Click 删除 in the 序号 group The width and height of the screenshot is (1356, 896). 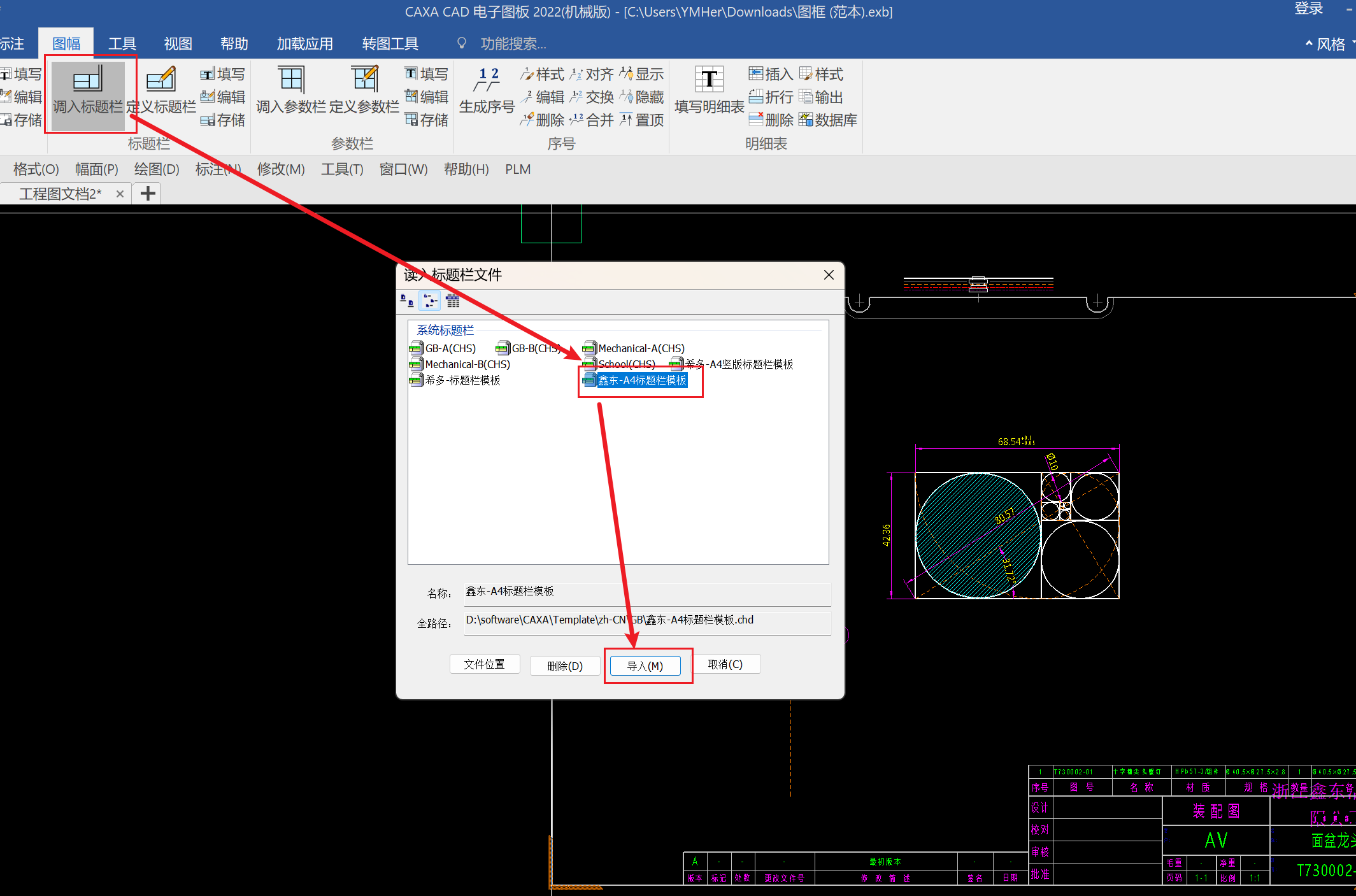[542, 120]
